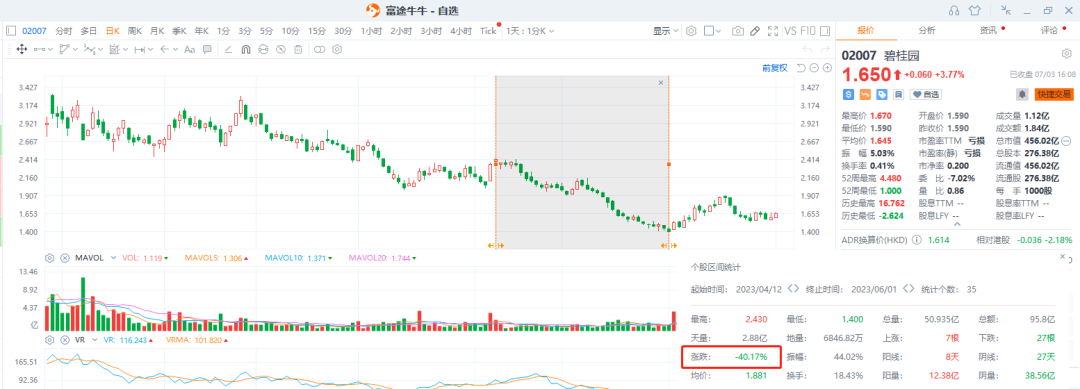Select the measurement ruler tool
This screenshot has height=389, width=1080.
[x=139, y=49]
